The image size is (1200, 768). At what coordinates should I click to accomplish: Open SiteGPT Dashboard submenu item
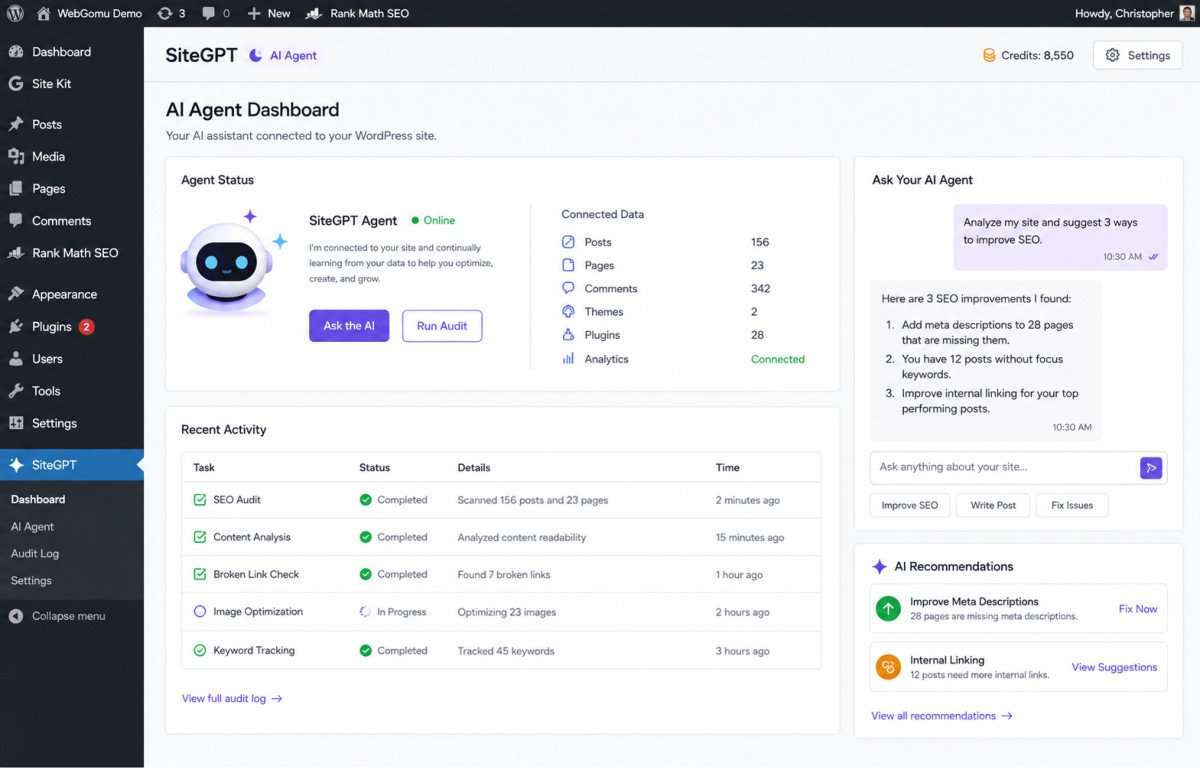pyautogui.click(x=38, y=499)
